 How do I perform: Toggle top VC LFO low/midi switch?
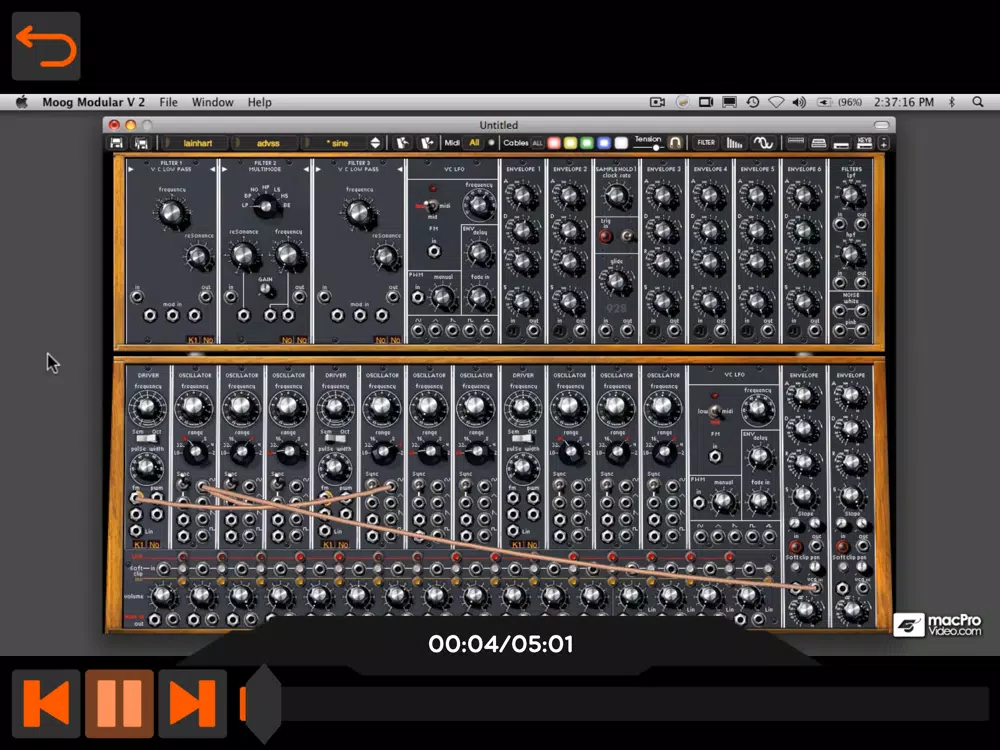(431, 205)
